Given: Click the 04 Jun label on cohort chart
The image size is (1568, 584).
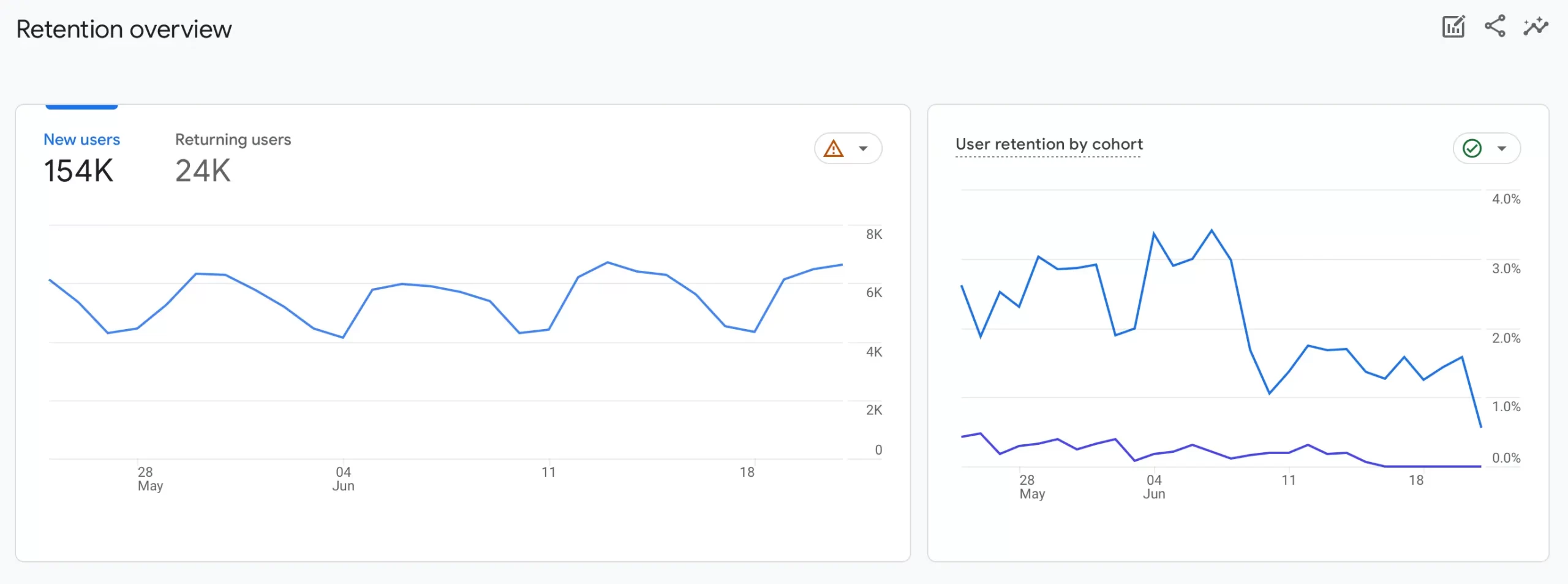Looking at the screenshot, I should click(x=1154, y=487).
